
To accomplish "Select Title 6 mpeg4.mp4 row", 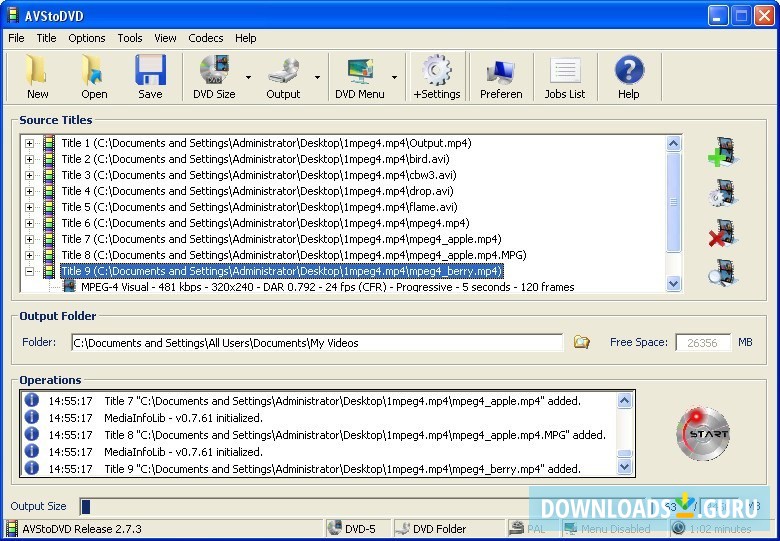I will click(265, 223).
